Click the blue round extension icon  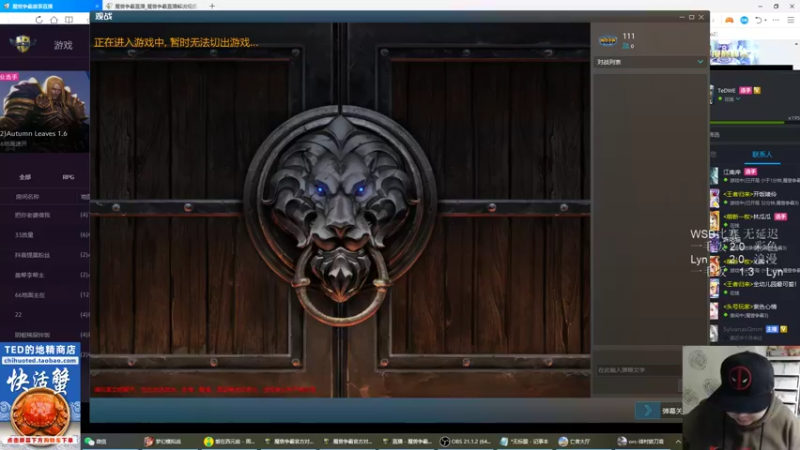click(x=744, y=20)
